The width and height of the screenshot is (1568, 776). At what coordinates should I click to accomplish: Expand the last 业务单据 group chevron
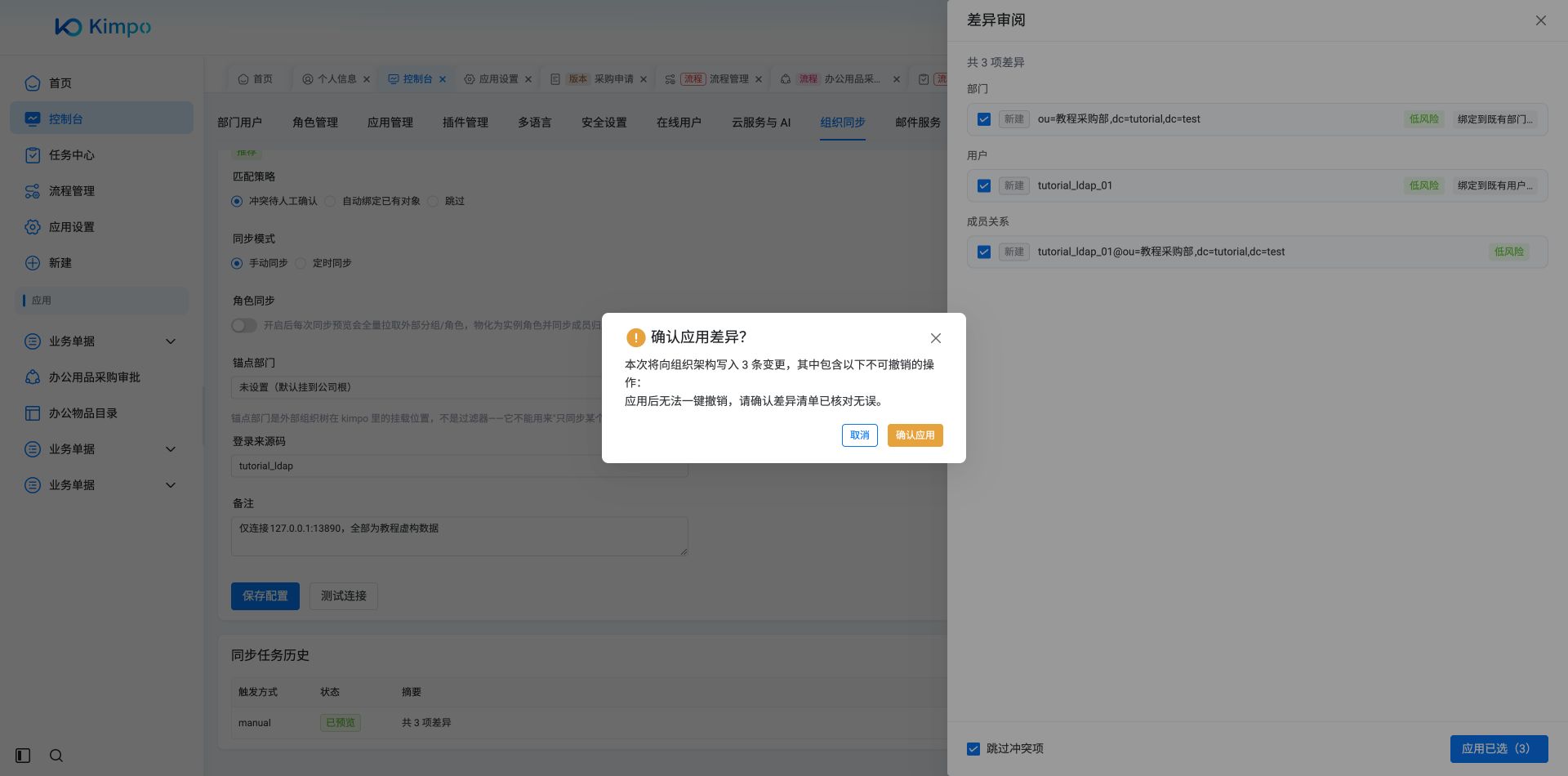pos(171,485)
